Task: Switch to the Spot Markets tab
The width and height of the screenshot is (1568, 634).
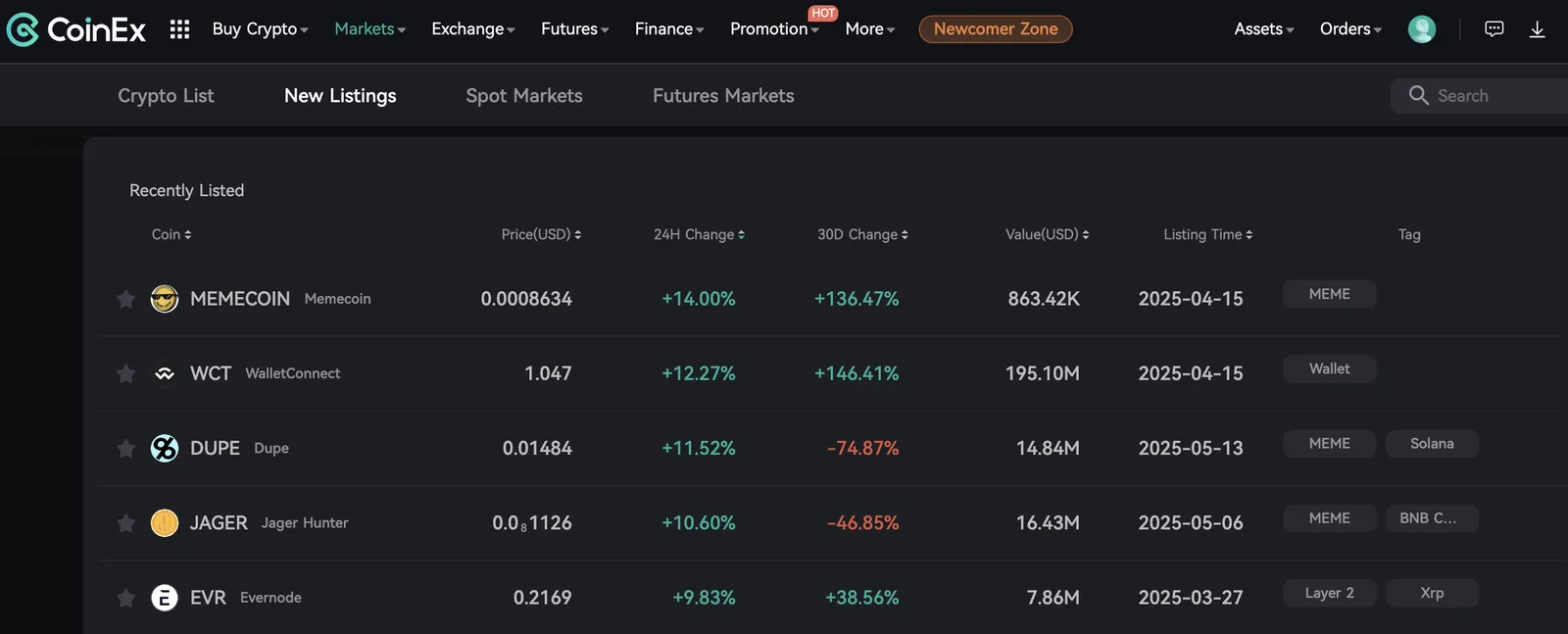Action: coord(524,96)
